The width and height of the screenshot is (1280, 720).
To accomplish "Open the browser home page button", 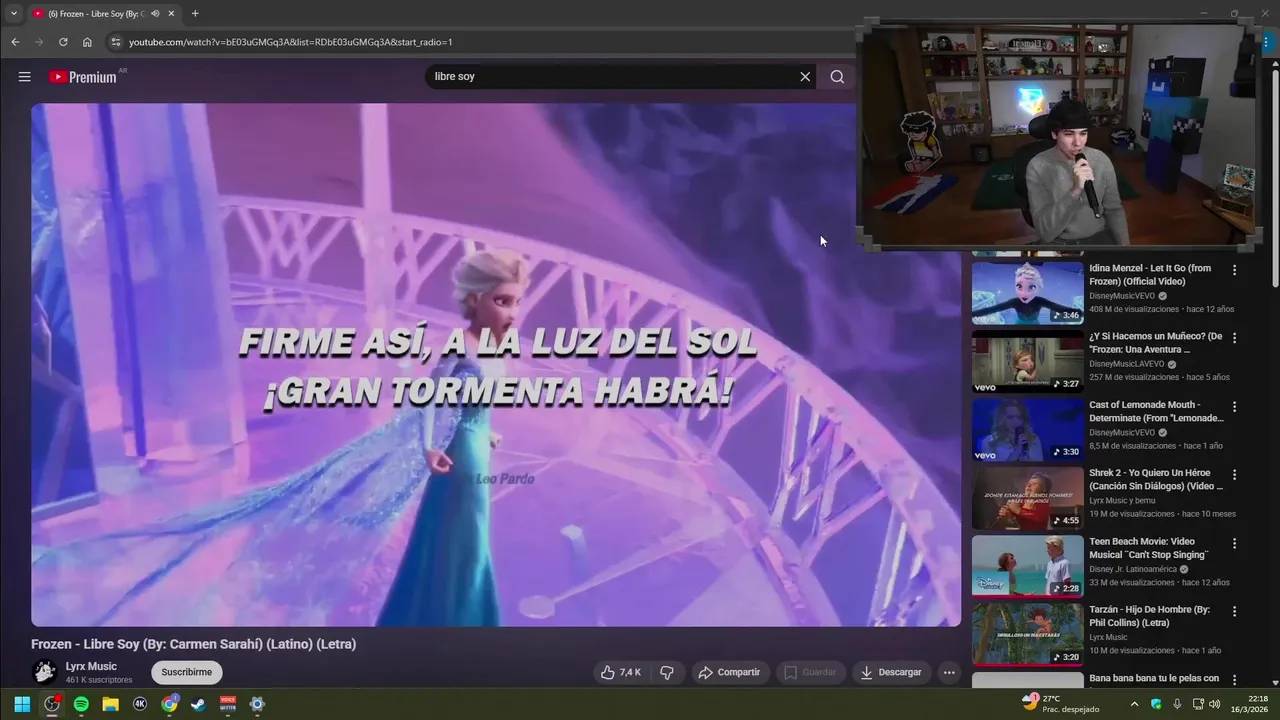I will [87, 42].
